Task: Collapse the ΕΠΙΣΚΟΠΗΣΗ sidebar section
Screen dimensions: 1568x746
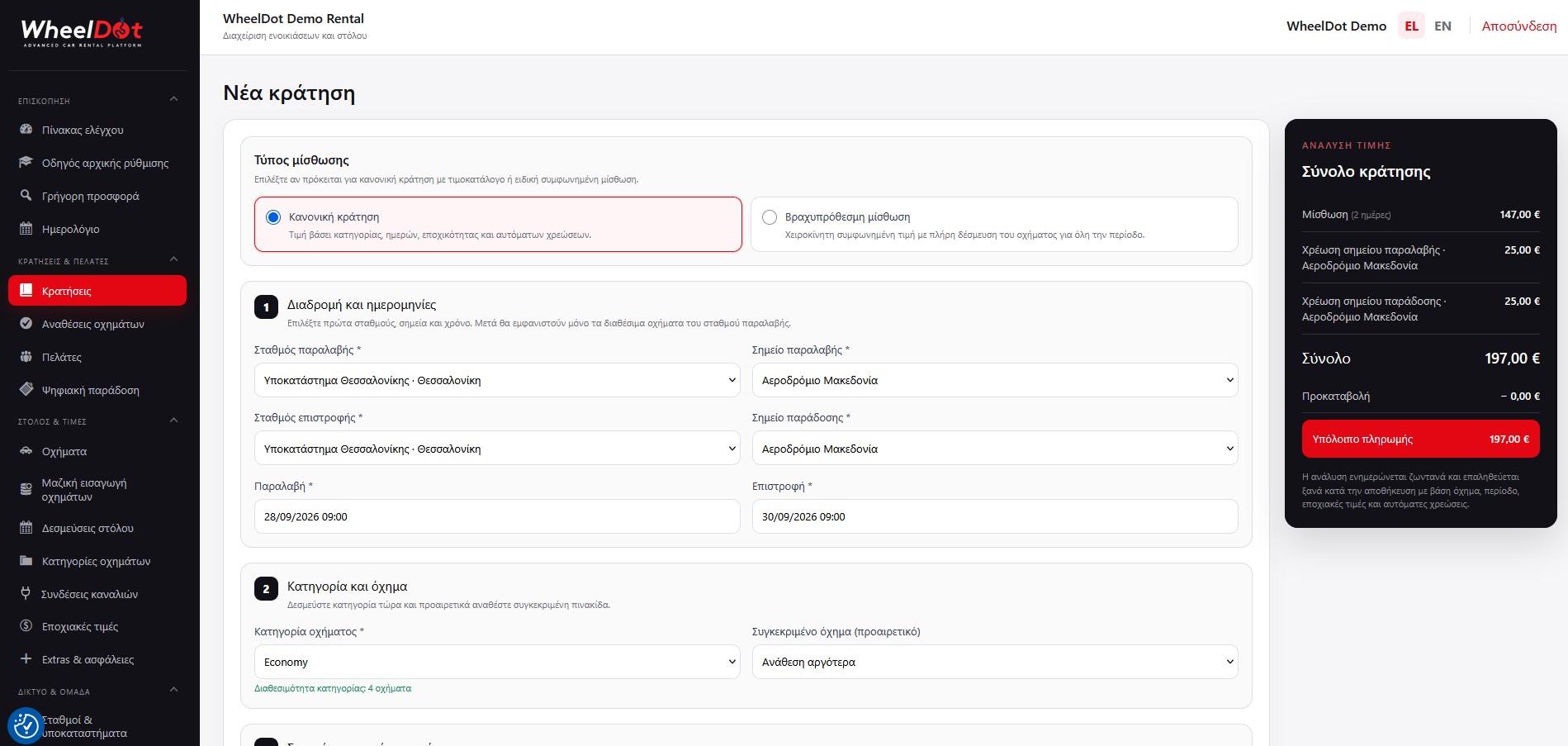Action: [x=173, y=99]
